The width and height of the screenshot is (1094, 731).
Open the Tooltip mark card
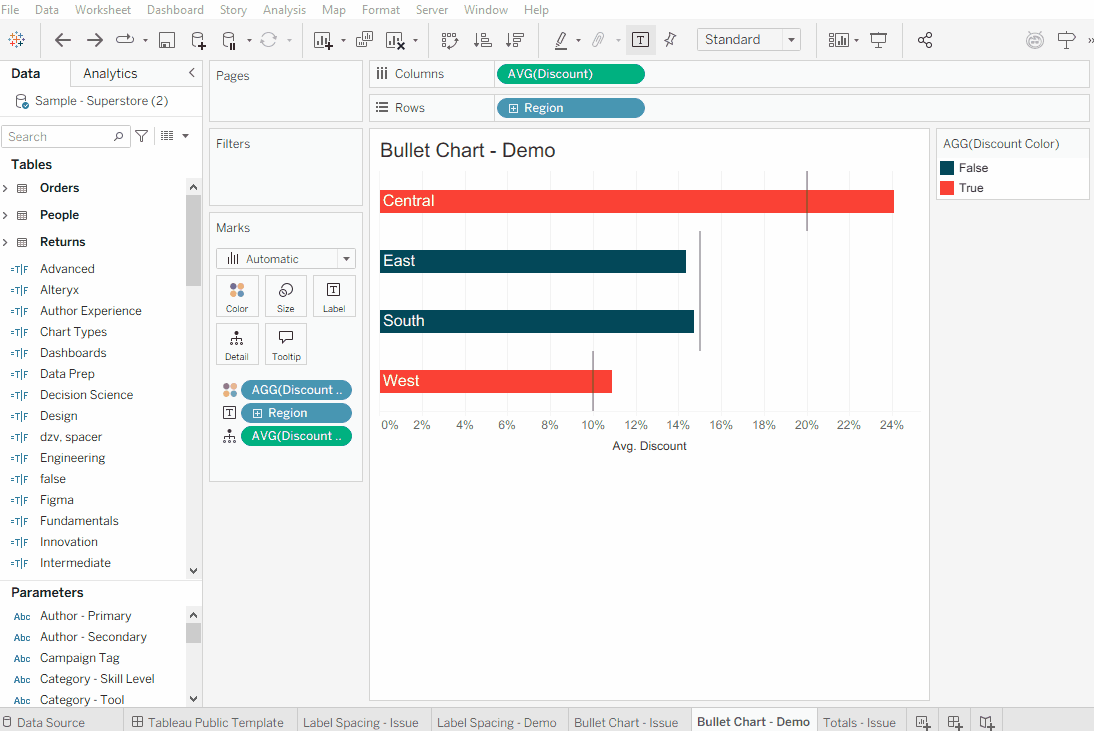coord(286,344)
